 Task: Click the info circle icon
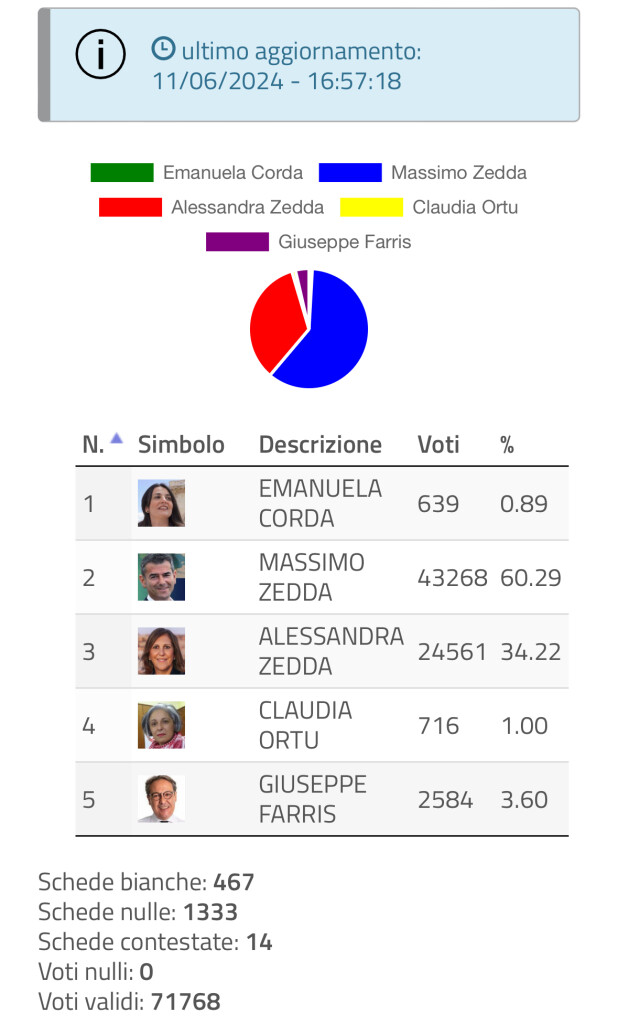click(x=101, y=54)
